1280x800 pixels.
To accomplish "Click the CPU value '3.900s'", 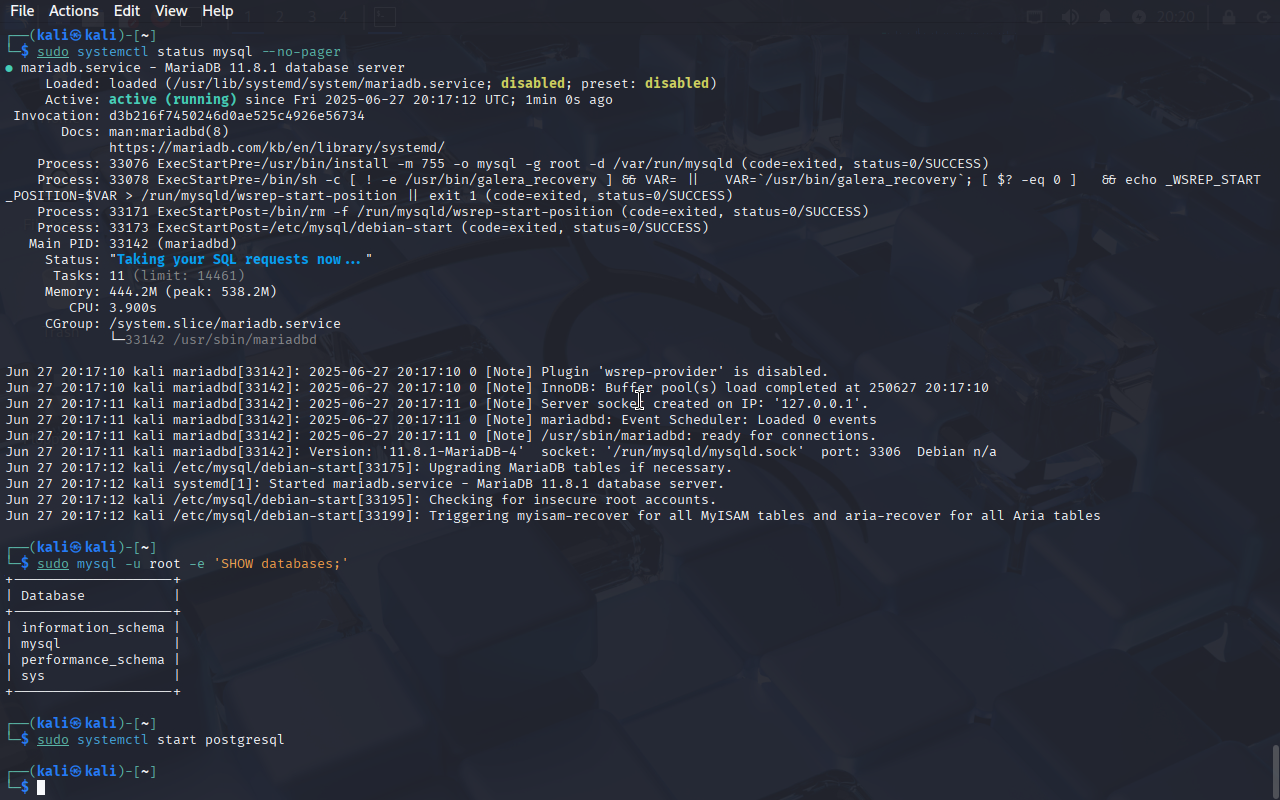I will [133, 308].
